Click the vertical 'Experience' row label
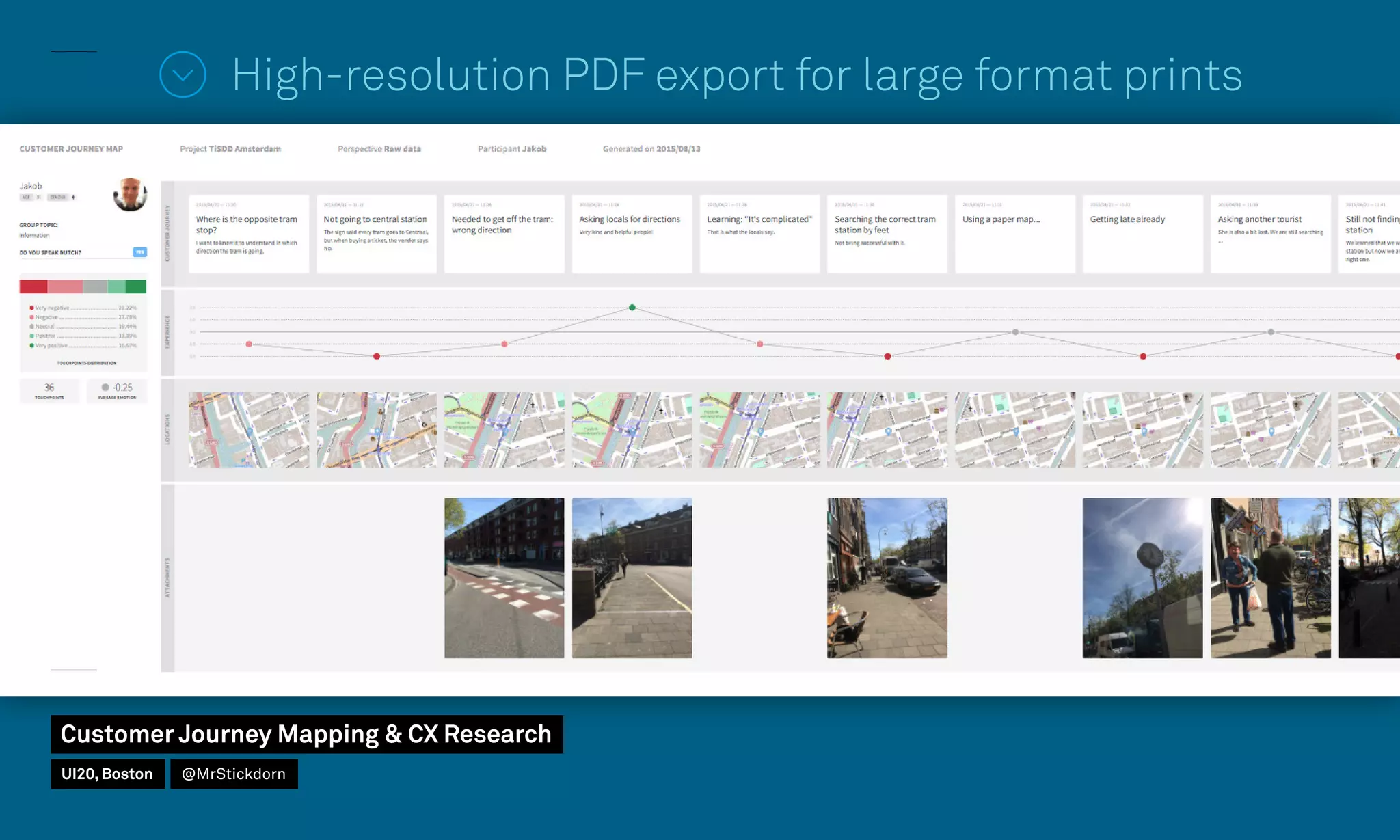1400x840 pixels. pos(167,333)
